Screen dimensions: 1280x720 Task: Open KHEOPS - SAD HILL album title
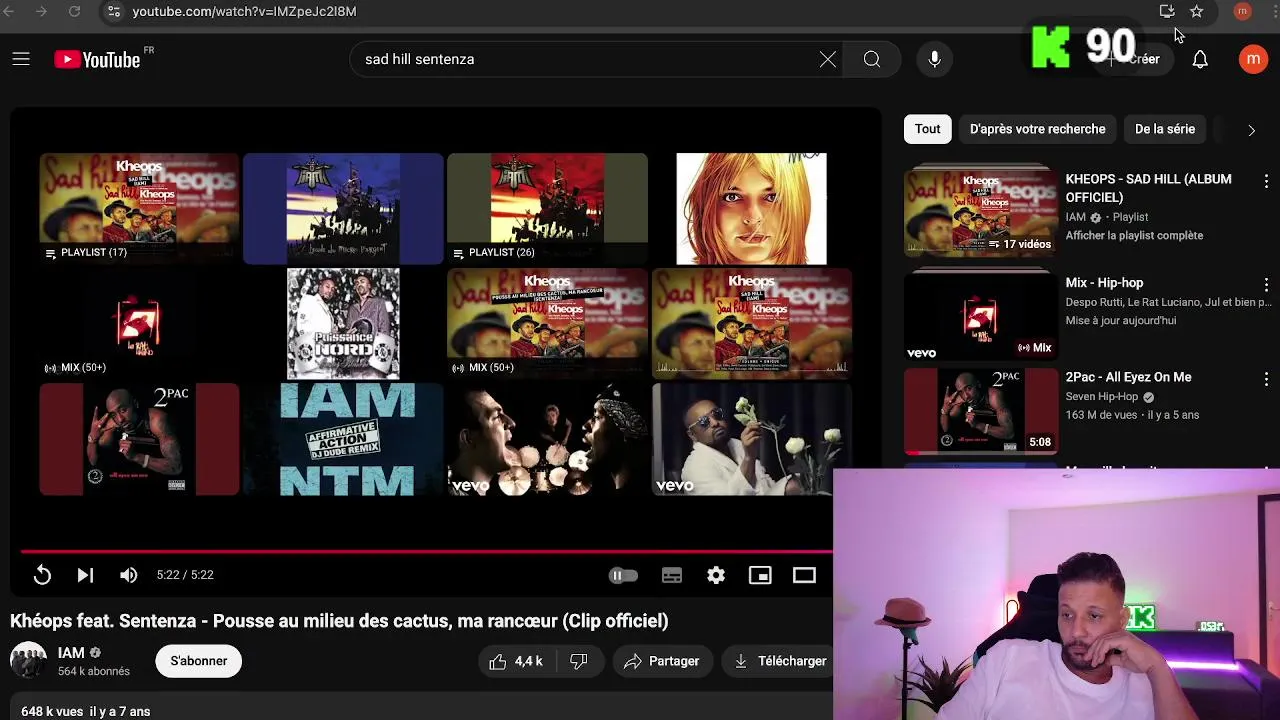1148,188
